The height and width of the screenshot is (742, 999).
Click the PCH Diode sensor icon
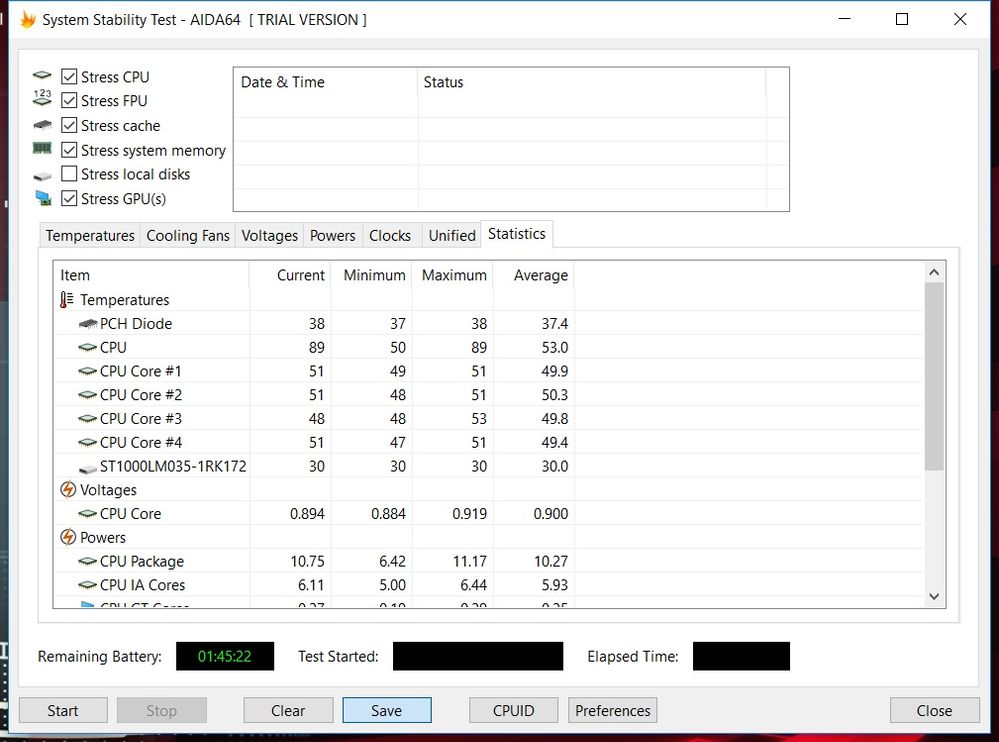(88, 324)
